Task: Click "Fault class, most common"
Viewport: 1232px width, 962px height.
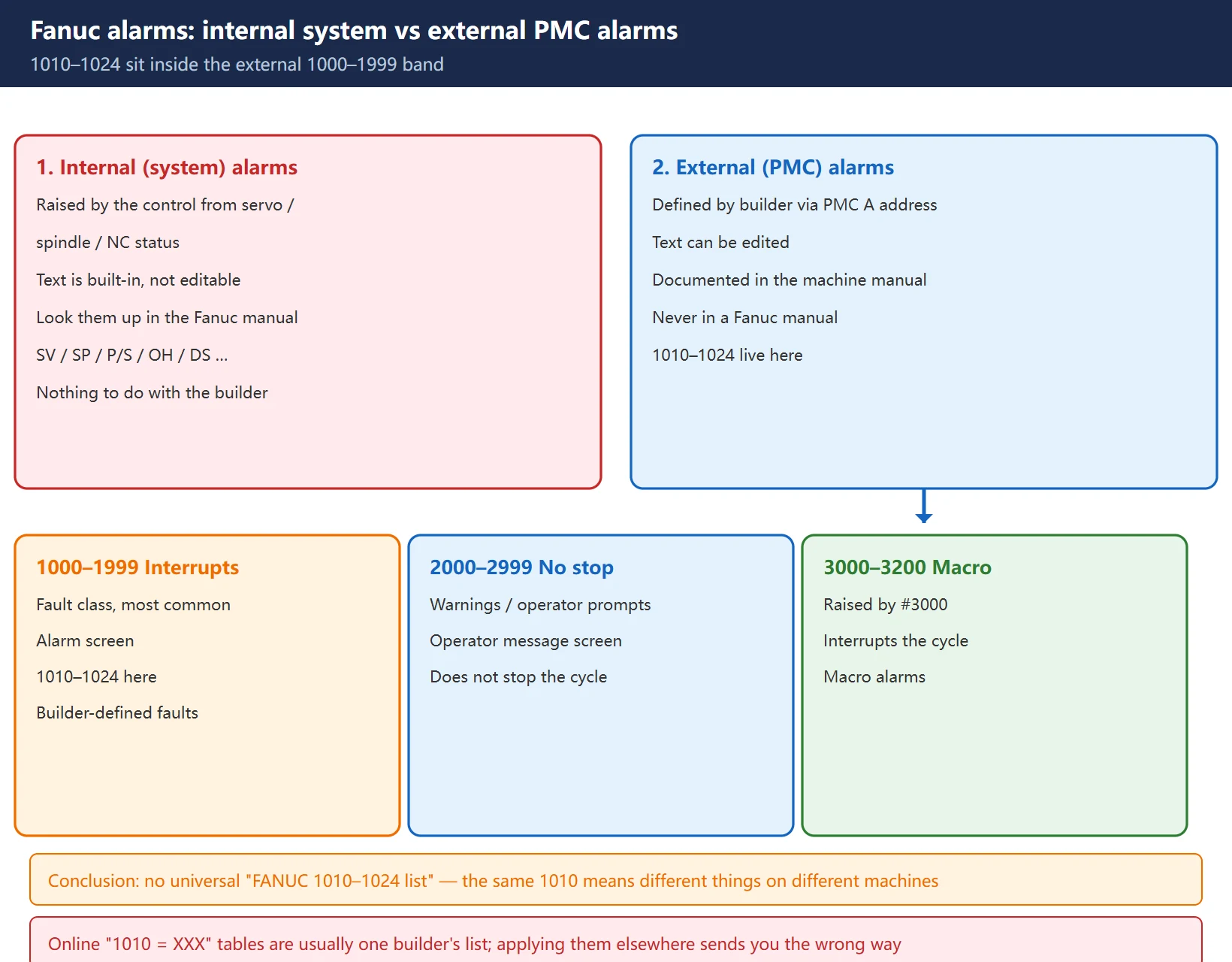Action: click(133, 605)
